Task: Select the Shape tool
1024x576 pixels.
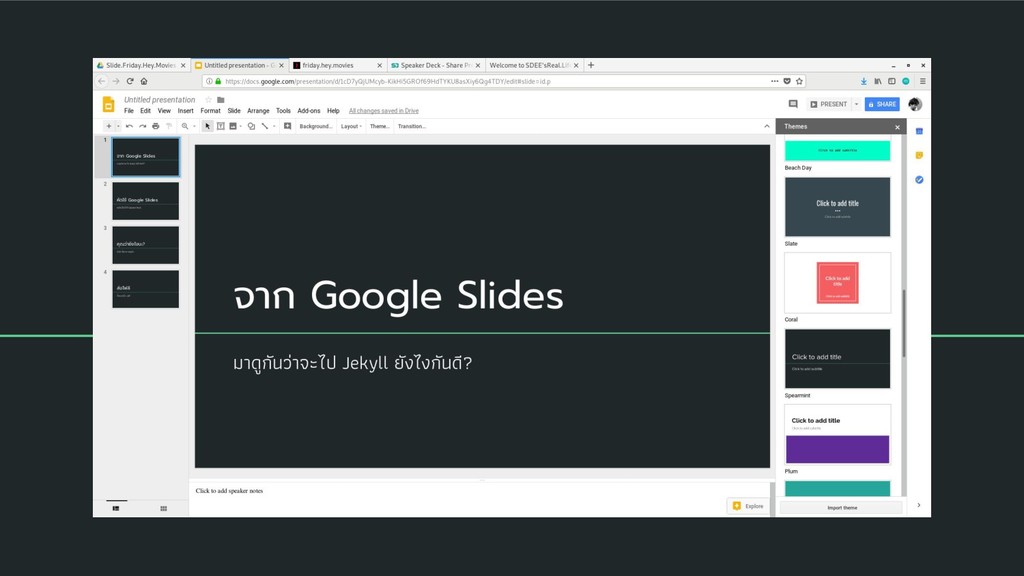Action: (251, 126)
